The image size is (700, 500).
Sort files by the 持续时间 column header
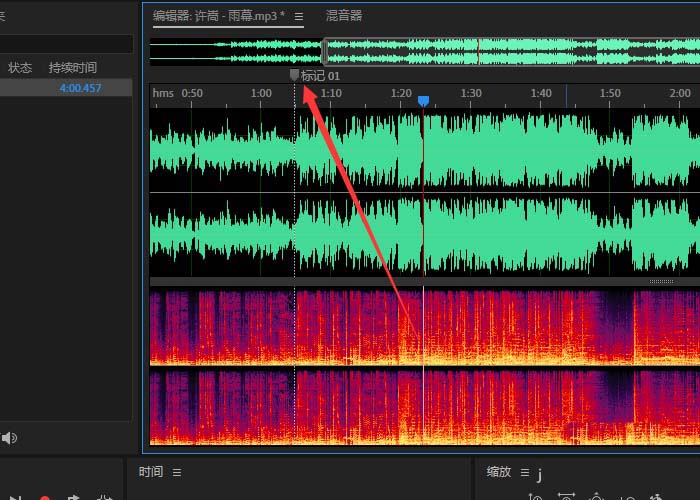(x=73, y=68)
